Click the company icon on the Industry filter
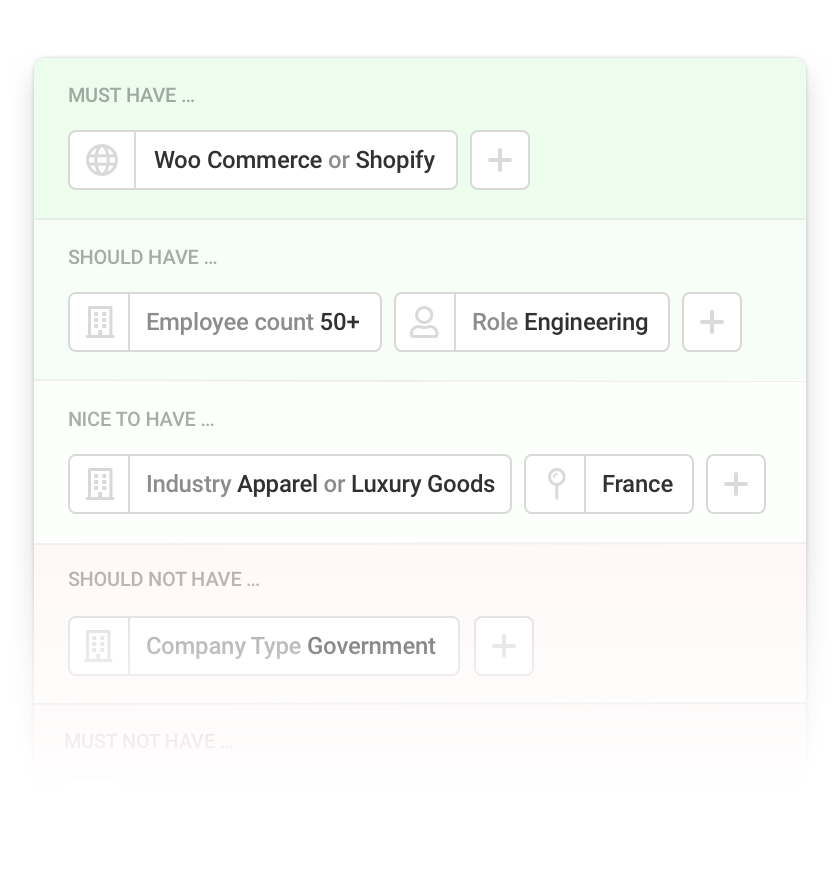This screenshot has width=840, height=884. click(99, 484)
